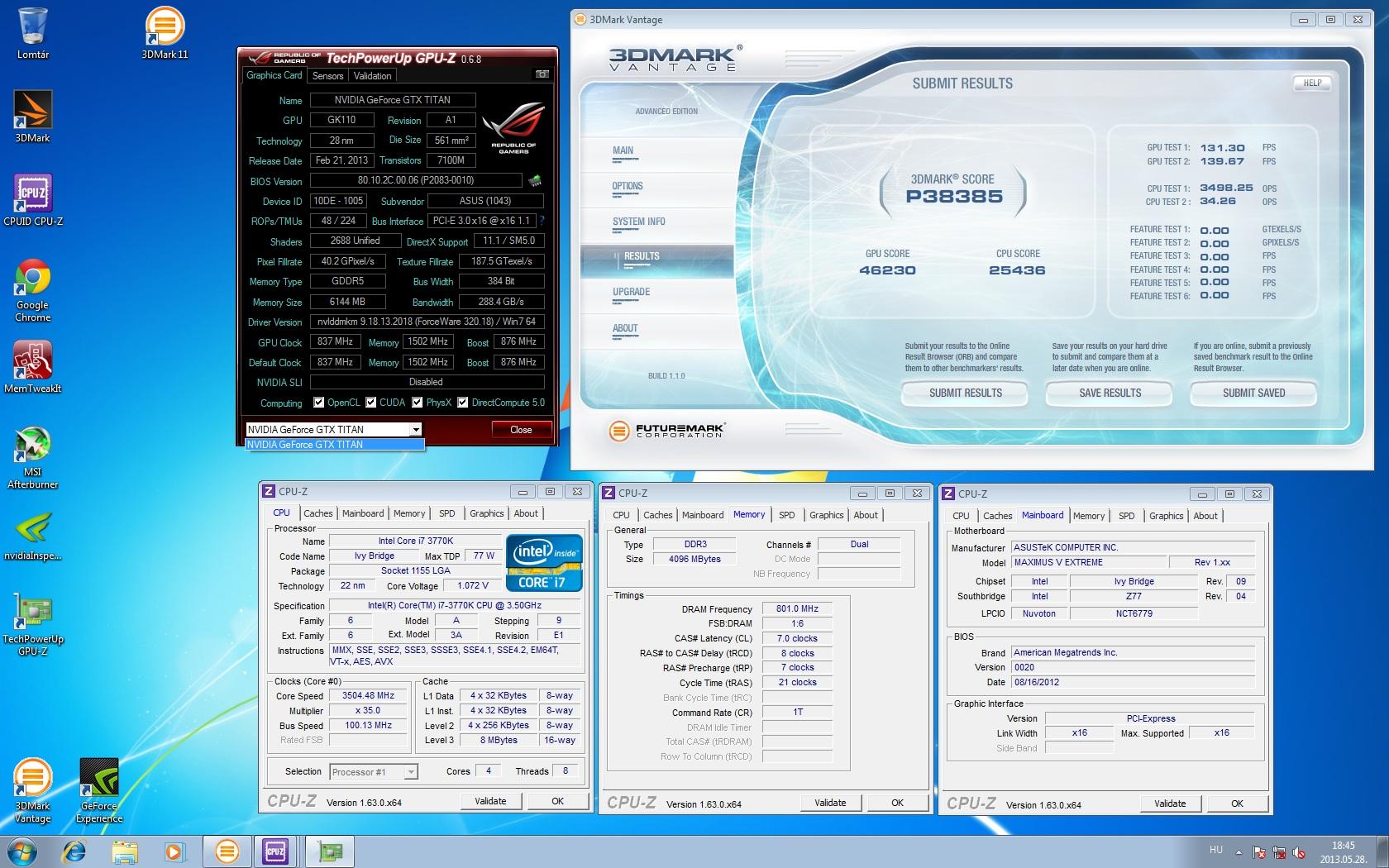Click the HU language indicator in taskbar
This screenshot has height=868, width=1389.
pyautogui.click(x=1215, y=850)
